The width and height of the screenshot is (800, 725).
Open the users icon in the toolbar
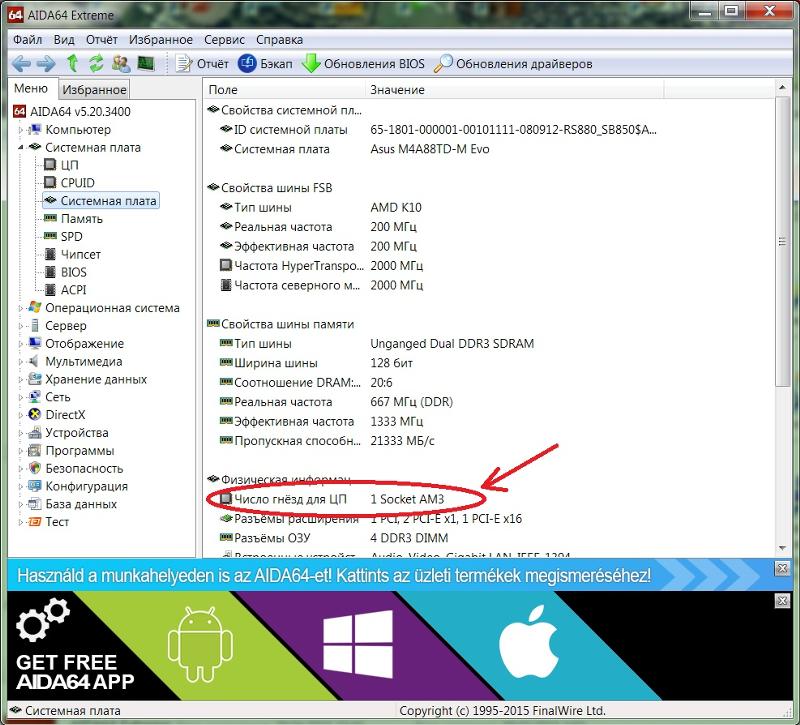121,63
